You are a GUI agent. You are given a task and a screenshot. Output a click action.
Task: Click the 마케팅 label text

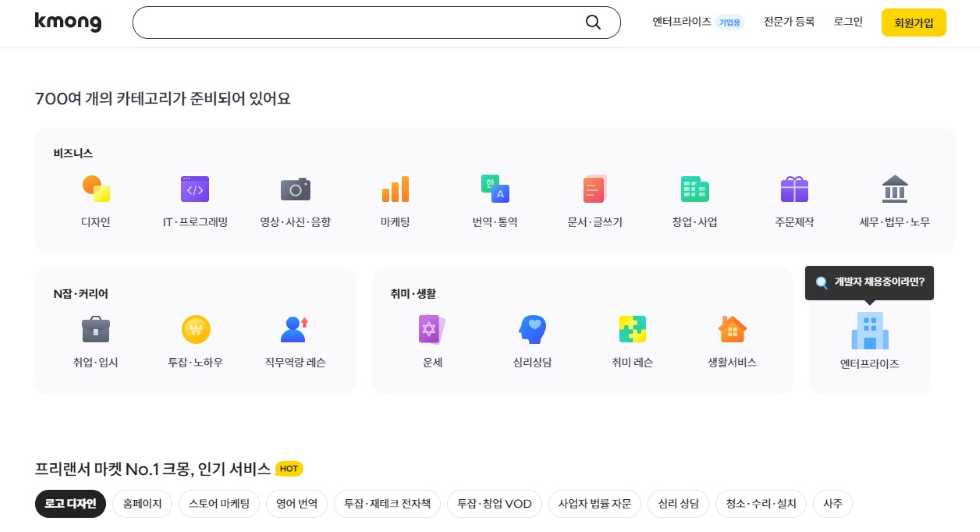click(x=395, y=222)
